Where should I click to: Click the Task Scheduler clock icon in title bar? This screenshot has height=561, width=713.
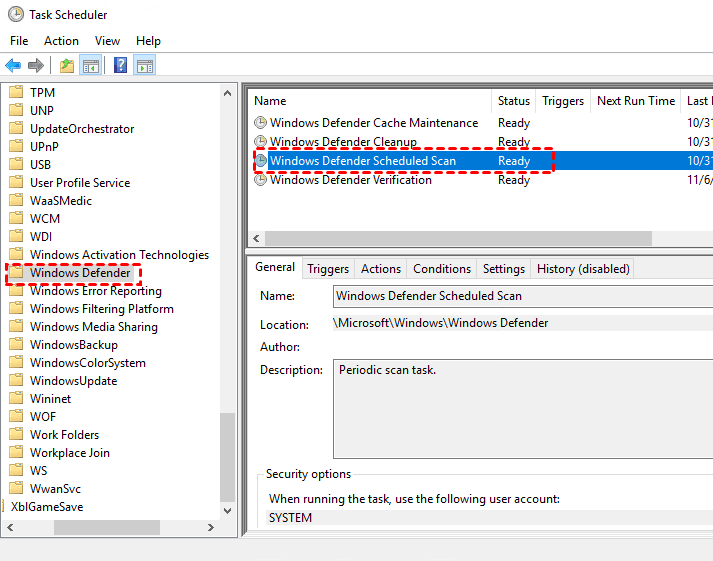pyautogui.click(x=16, y=15)
